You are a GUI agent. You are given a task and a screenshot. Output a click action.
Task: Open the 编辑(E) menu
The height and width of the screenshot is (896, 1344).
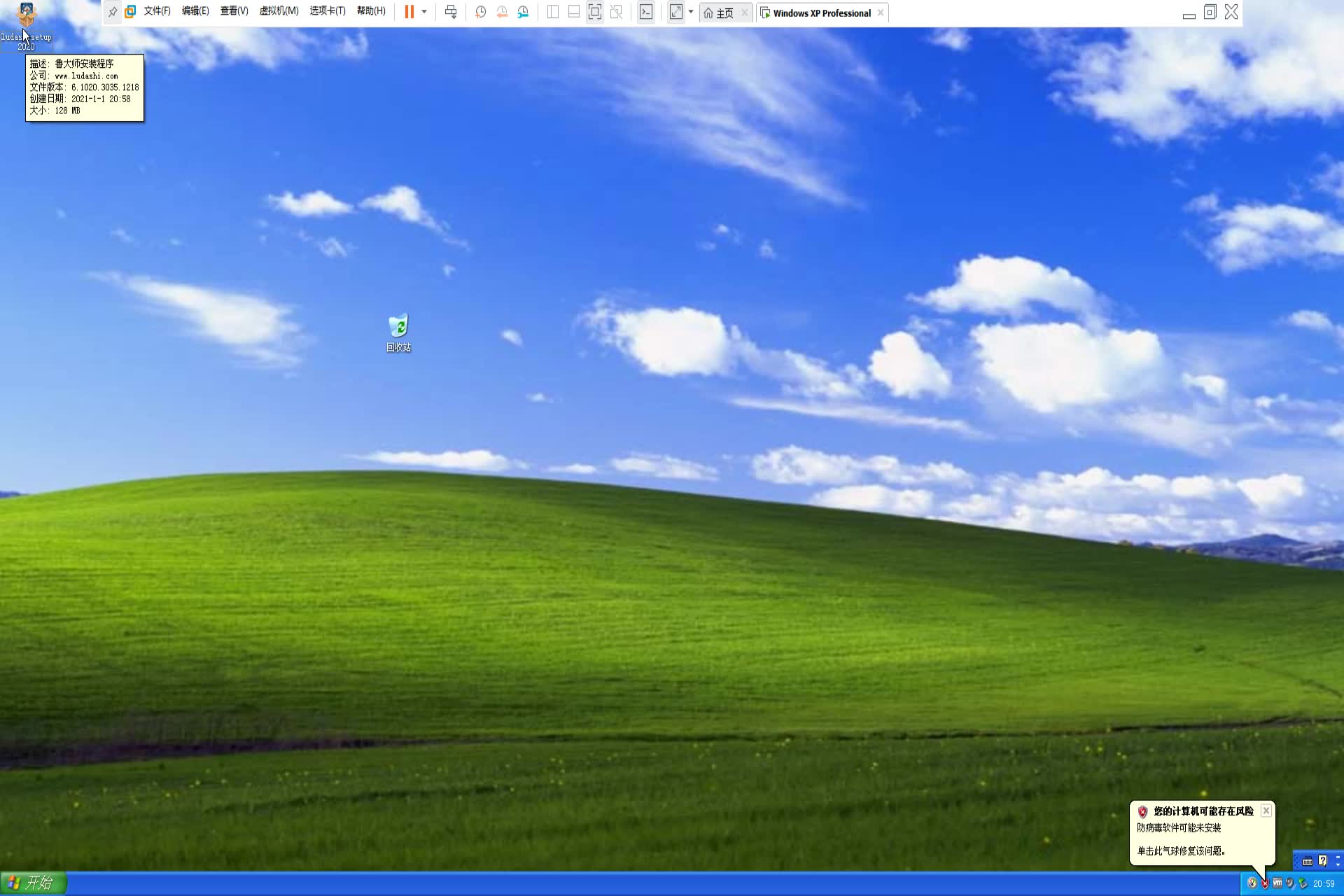195,11
